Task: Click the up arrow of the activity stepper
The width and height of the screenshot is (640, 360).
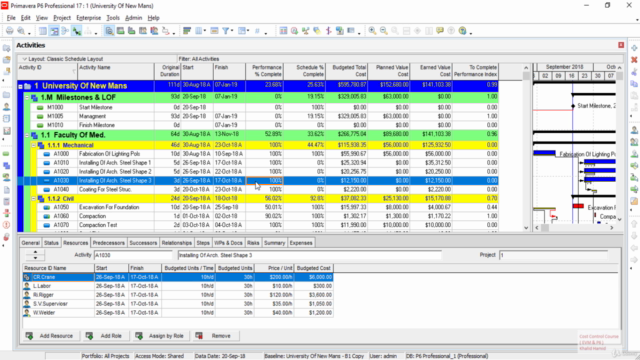Action: point(35,253)
